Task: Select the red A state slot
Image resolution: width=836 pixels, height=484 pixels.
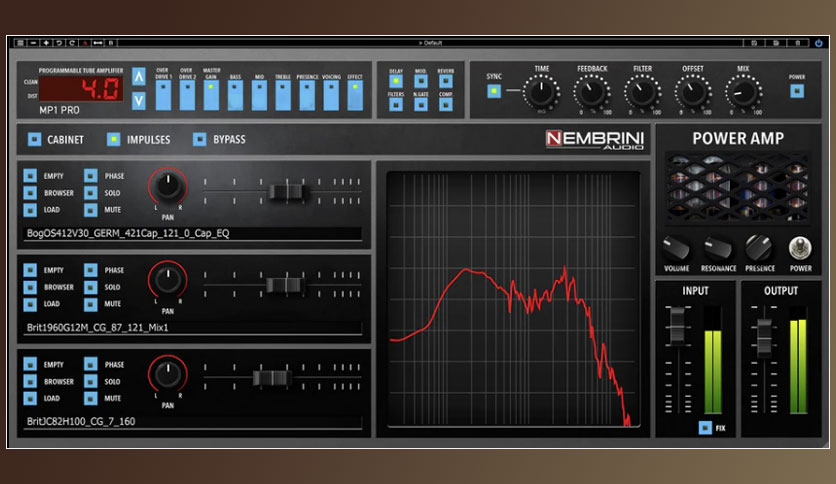Action: click(x=84, y=43)
